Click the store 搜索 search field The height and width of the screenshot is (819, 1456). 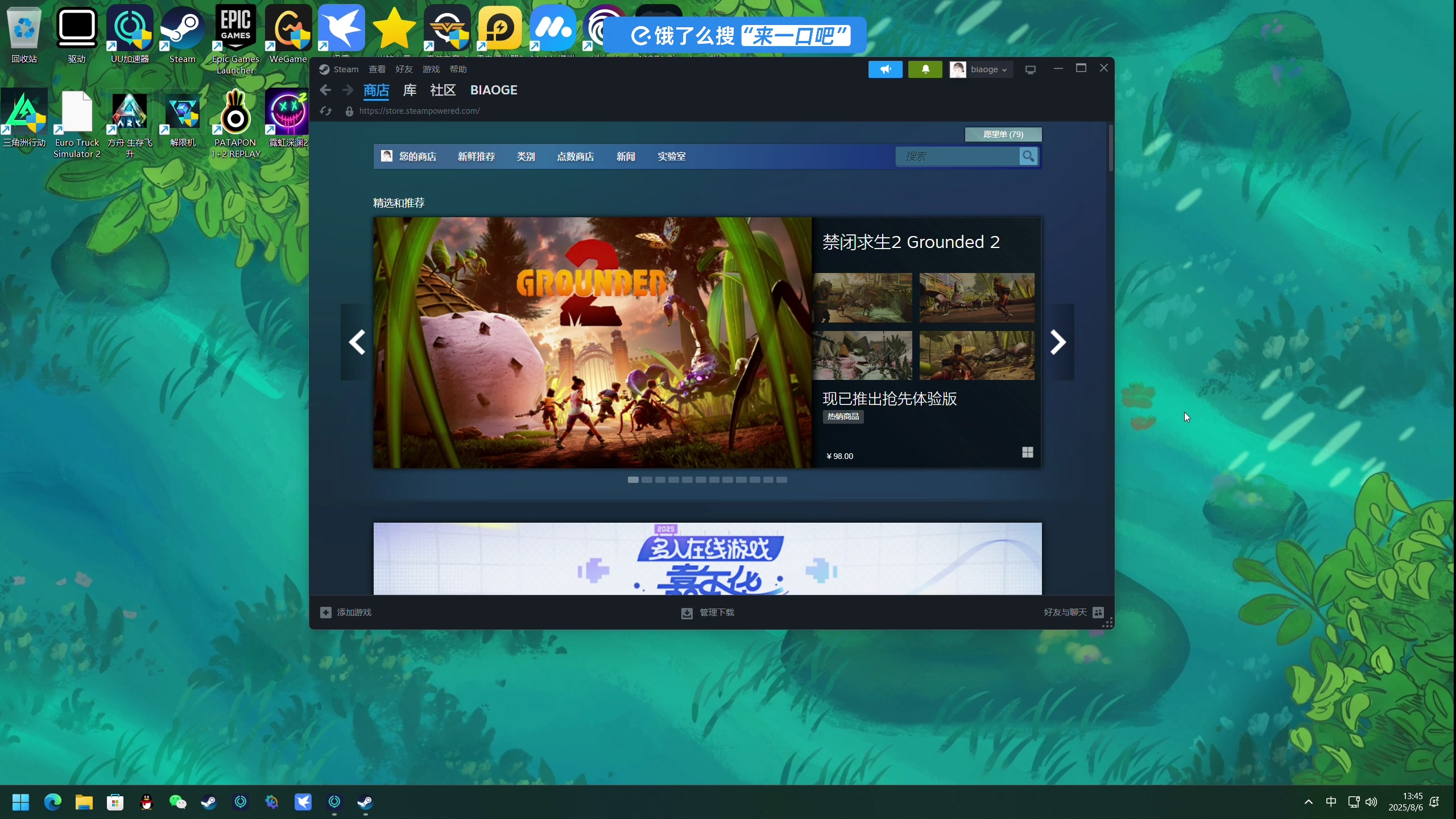coord(958,156)
